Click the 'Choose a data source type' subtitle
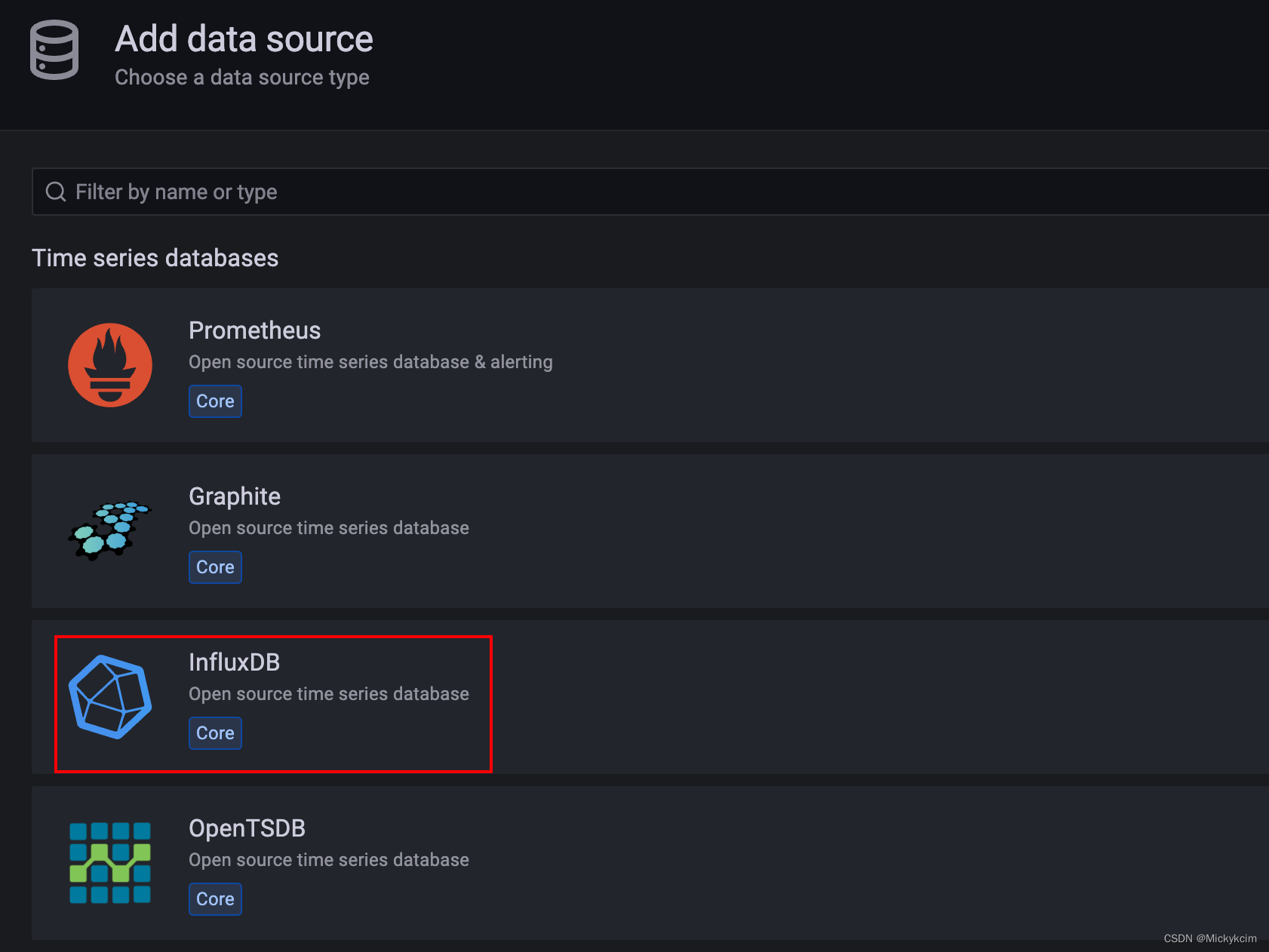The image size is (1269, 952). [x=241, y=78]
